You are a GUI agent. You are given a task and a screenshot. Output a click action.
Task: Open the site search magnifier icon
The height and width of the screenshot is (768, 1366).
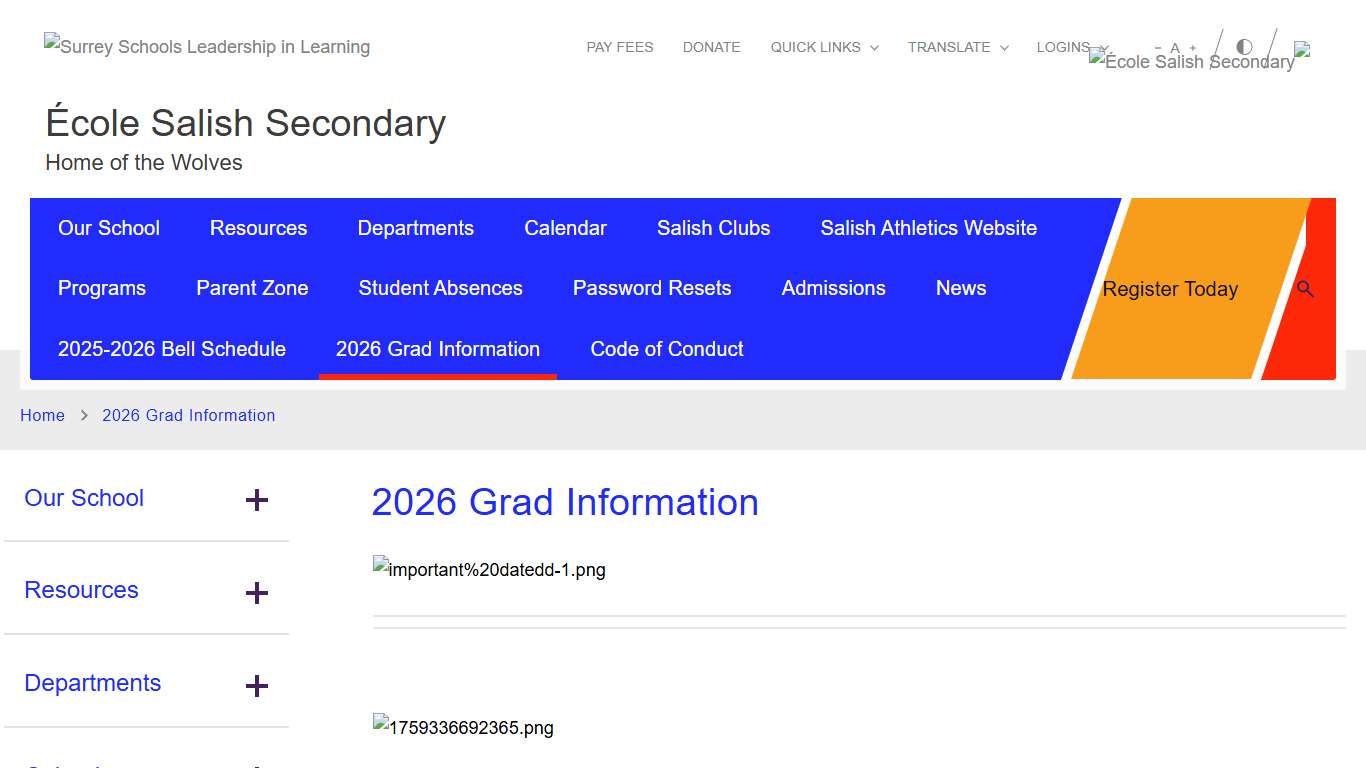point(1305,289)
